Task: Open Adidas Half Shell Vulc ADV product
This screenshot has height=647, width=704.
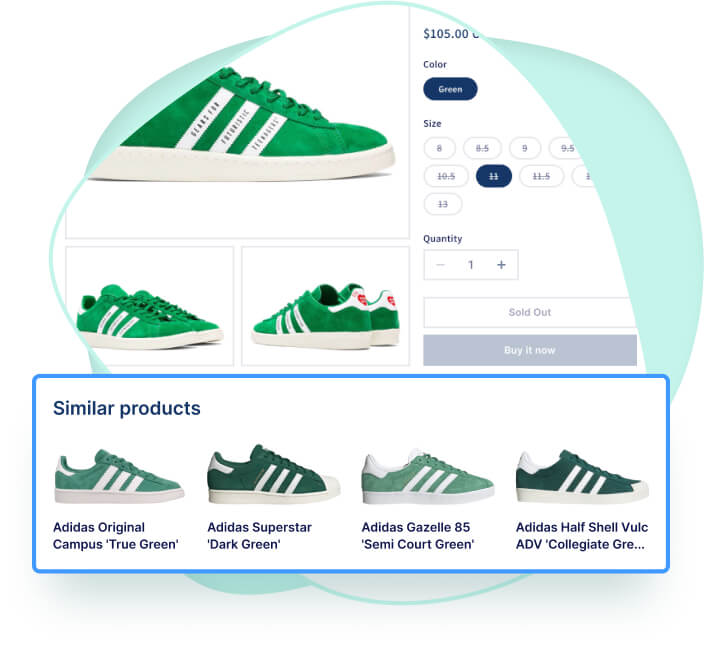Action: 582,536
